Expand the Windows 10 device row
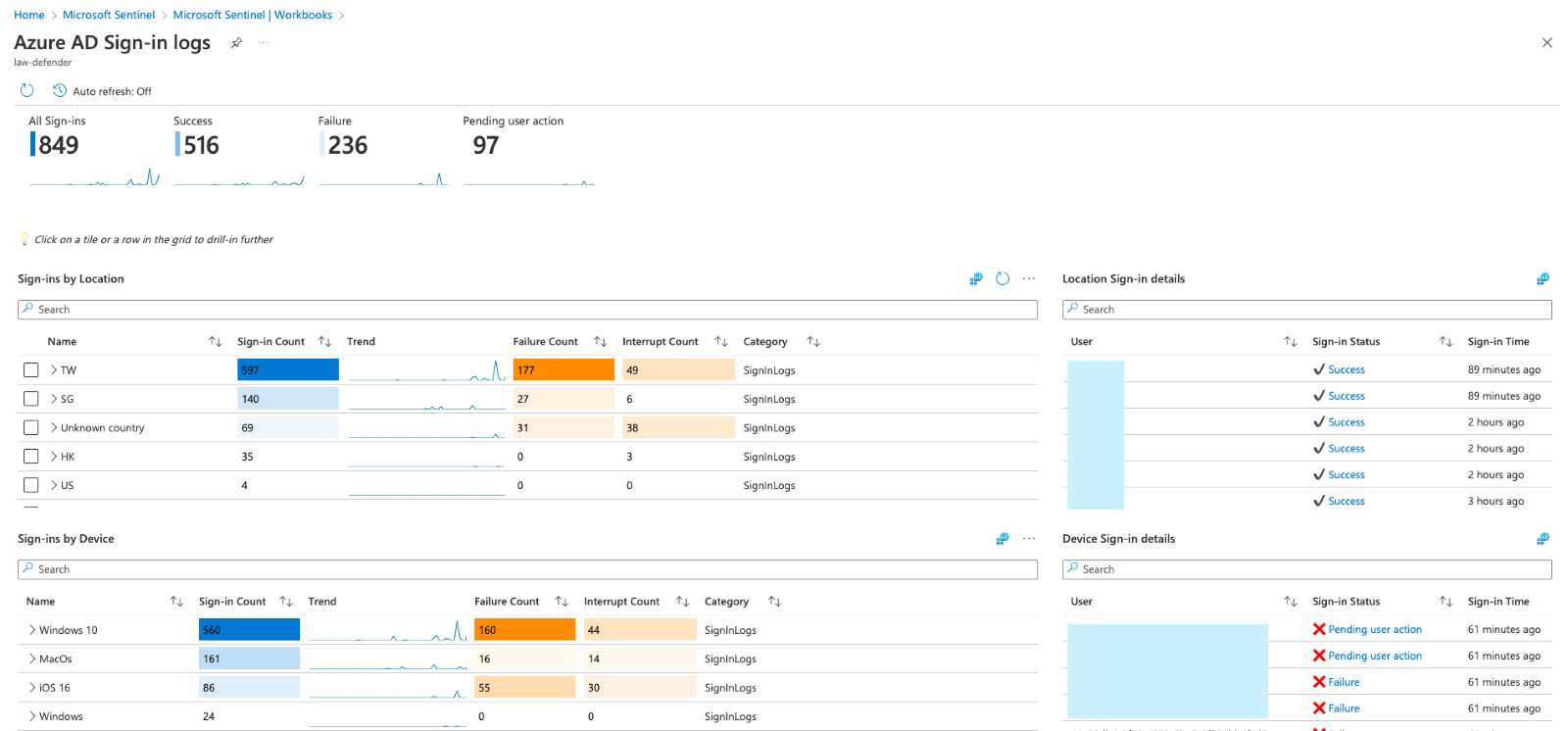This screenshot has height=731, width=1568. (32, 630)
